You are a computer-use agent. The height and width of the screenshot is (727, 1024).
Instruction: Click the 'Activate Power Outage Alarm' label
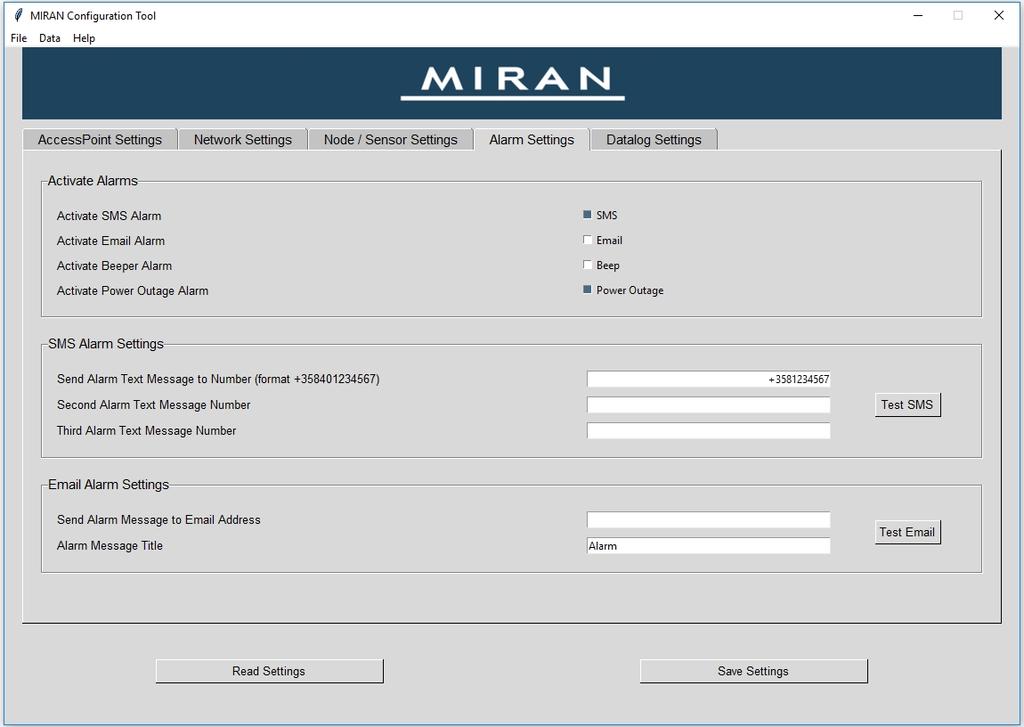(x=133, y=291)
